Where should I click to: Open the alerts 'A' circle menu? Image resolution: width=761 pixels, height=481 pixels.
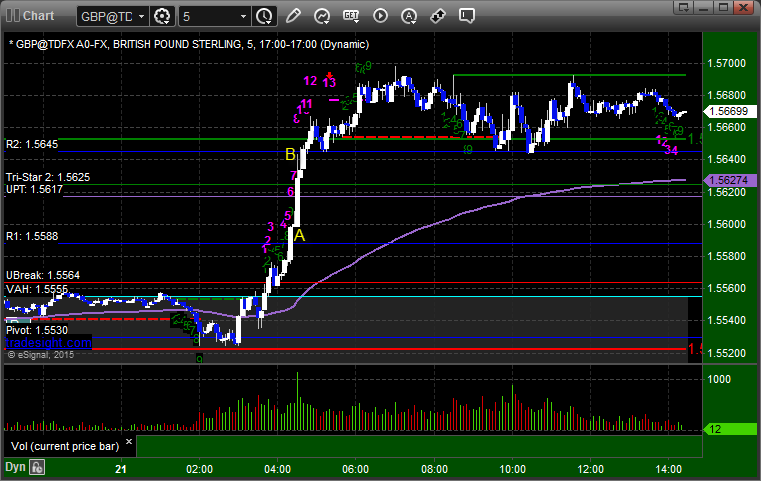pyautogui.click(x=409, y=16)
